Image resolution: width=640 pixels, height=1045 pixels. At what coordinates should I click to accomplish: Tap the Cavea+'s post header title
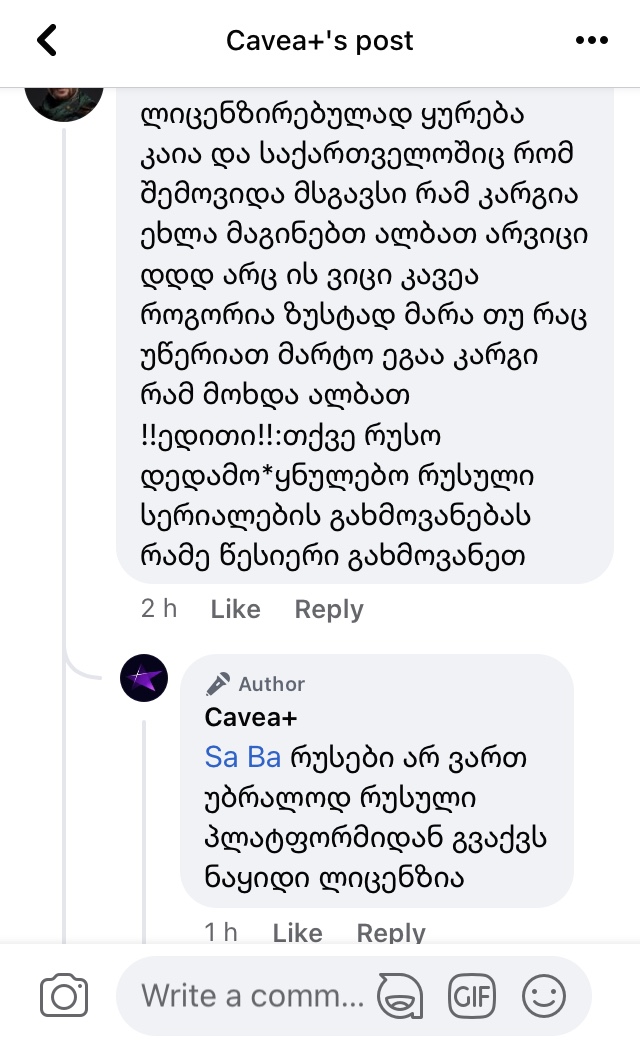coord(319,41)
